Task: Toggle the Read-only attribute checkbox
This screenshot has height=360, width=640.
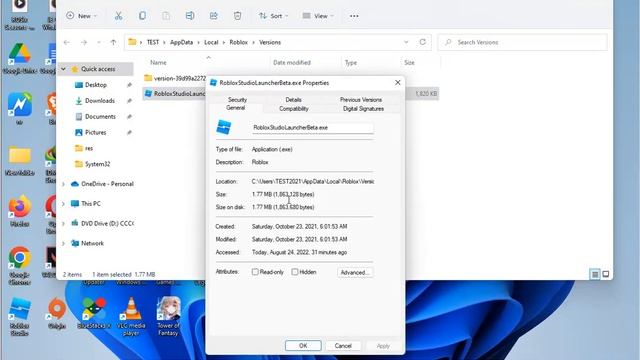Action: coord(255,272)
